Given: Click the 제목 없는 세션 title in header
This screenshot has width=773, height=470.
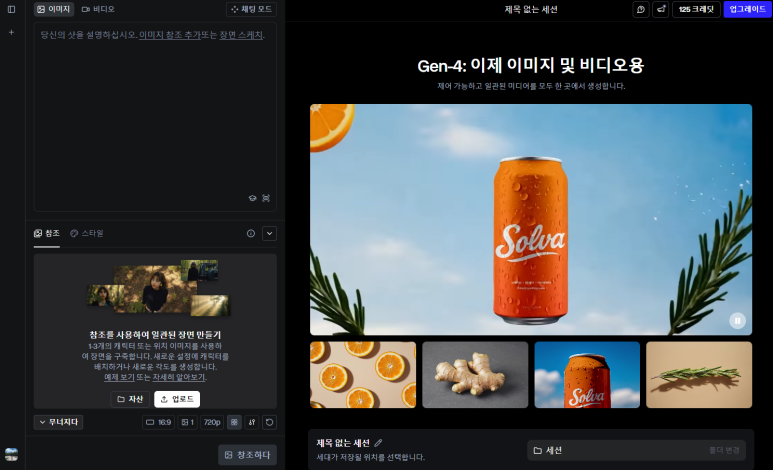Looking at the screenshot, I should [x=531, y=9].
